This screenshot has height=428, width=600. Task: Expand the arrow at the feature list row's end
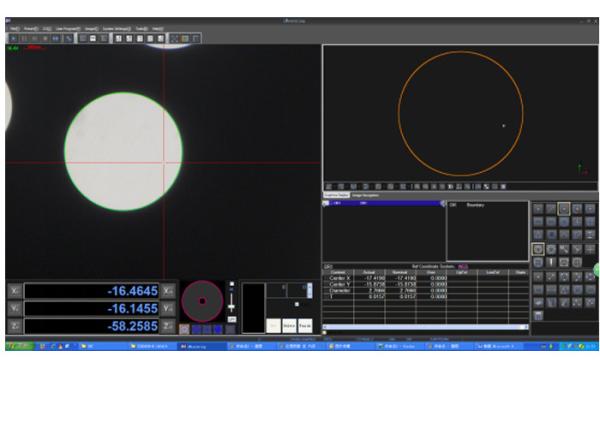coord(441,203)
